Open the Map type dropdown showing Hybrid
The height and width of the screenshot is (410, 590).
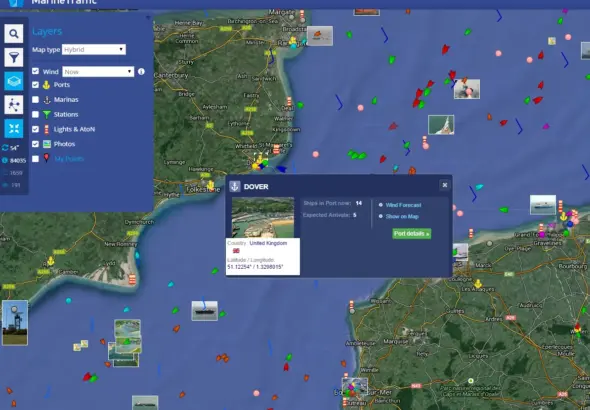click(x=94, y=49)
